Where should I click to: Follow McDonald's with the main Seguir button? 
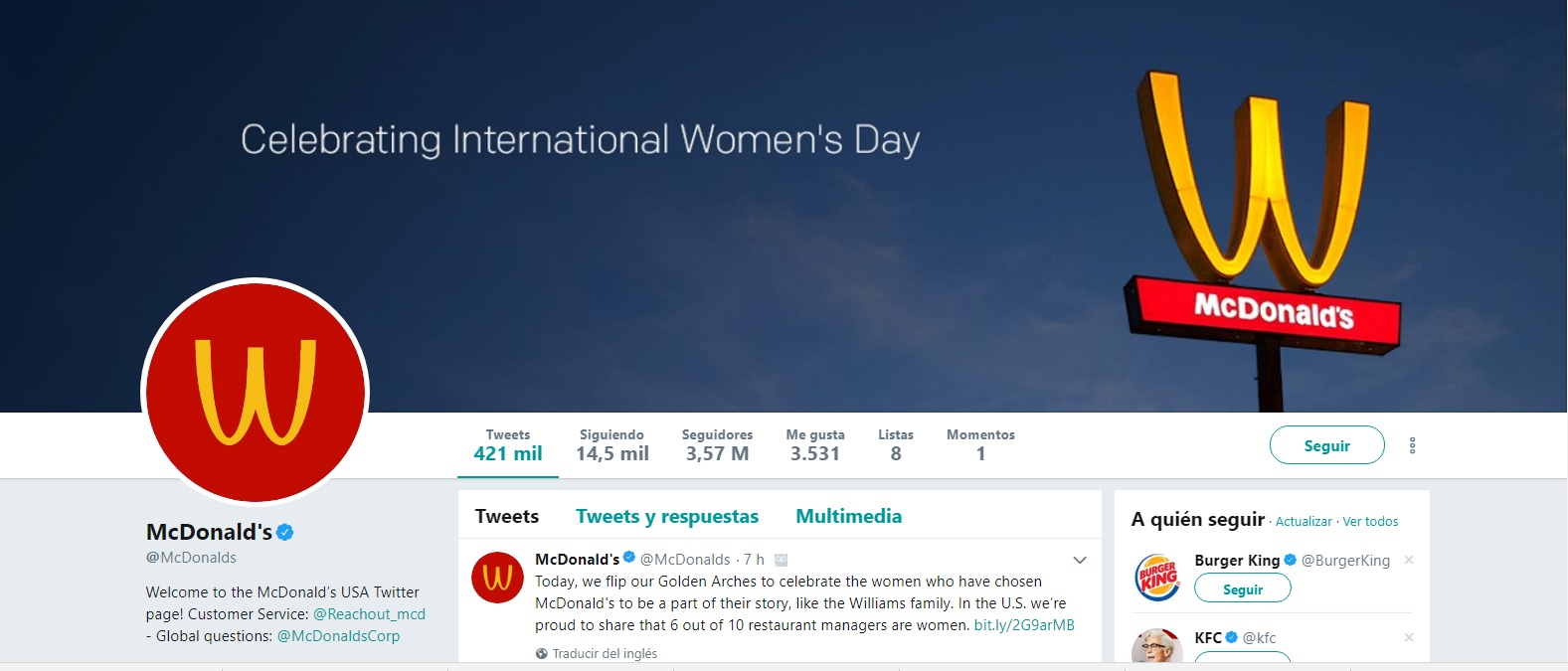[x=1326, y=445]
